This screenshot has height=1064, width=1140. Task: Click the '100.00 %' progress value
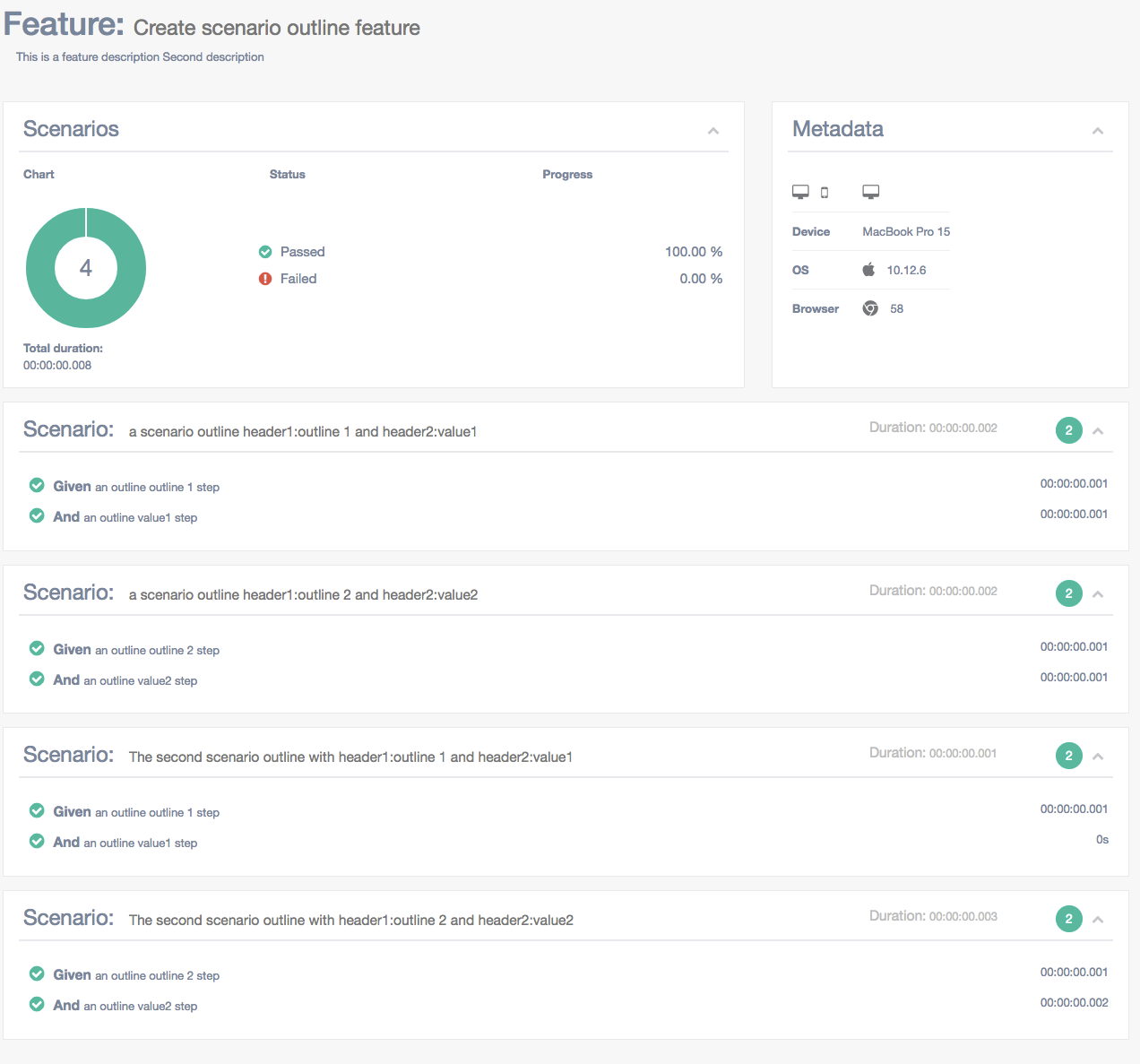pyautogui.click(x=694, y=252)
